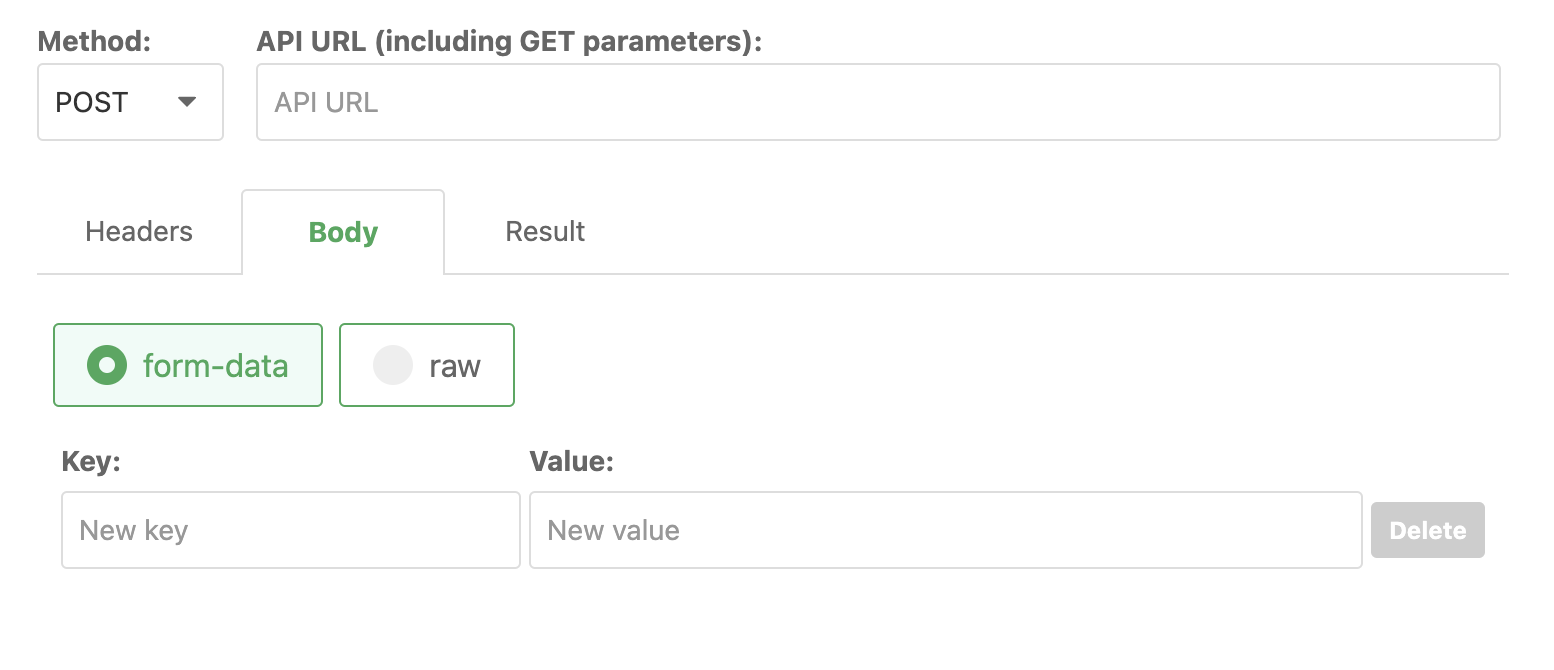Click the arrow beside POST
The image size is (1554, 670).
187,102
